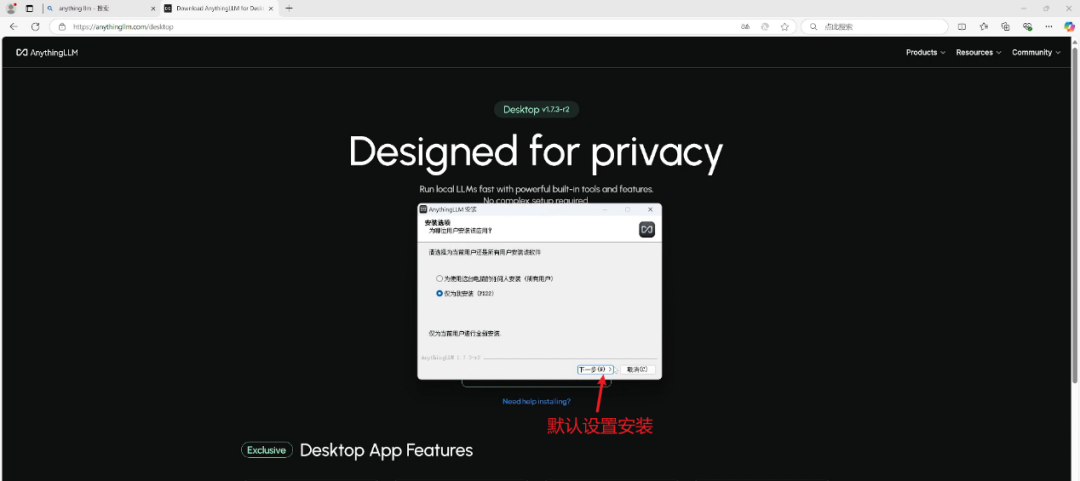Open browser essentials heart icon
The width and height of the screenshot is (1080, 481).
[x=1027, y=26]
